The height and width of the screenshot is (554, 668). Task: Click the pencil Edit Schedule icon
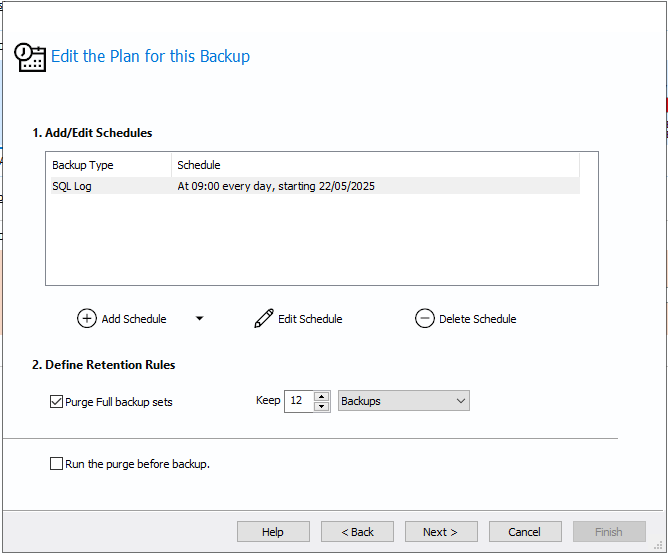[x=264, y=318]
